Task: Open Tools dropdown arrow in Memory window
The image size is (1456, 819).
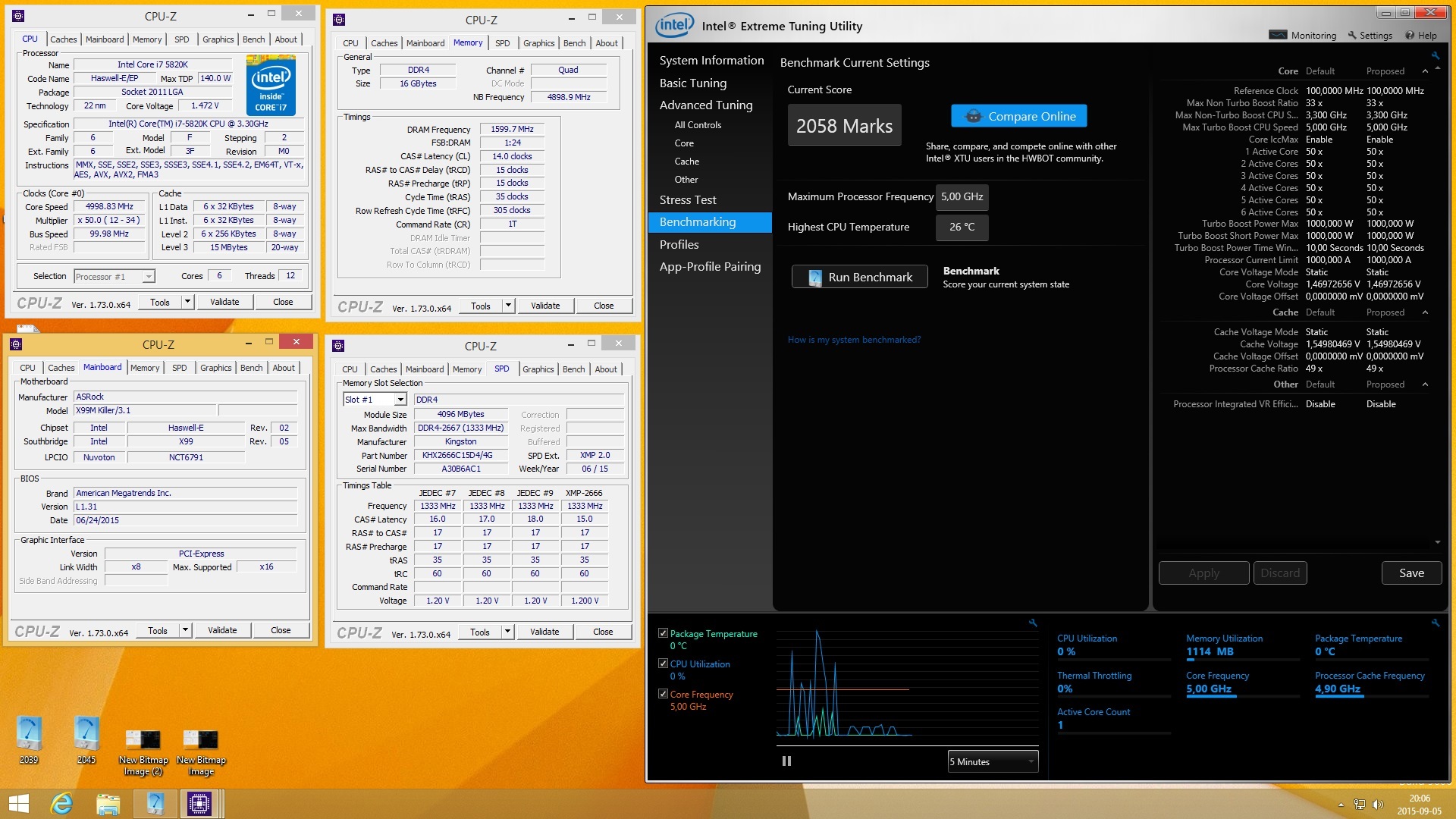Action: pyautogui.click(x=508, y=306)
